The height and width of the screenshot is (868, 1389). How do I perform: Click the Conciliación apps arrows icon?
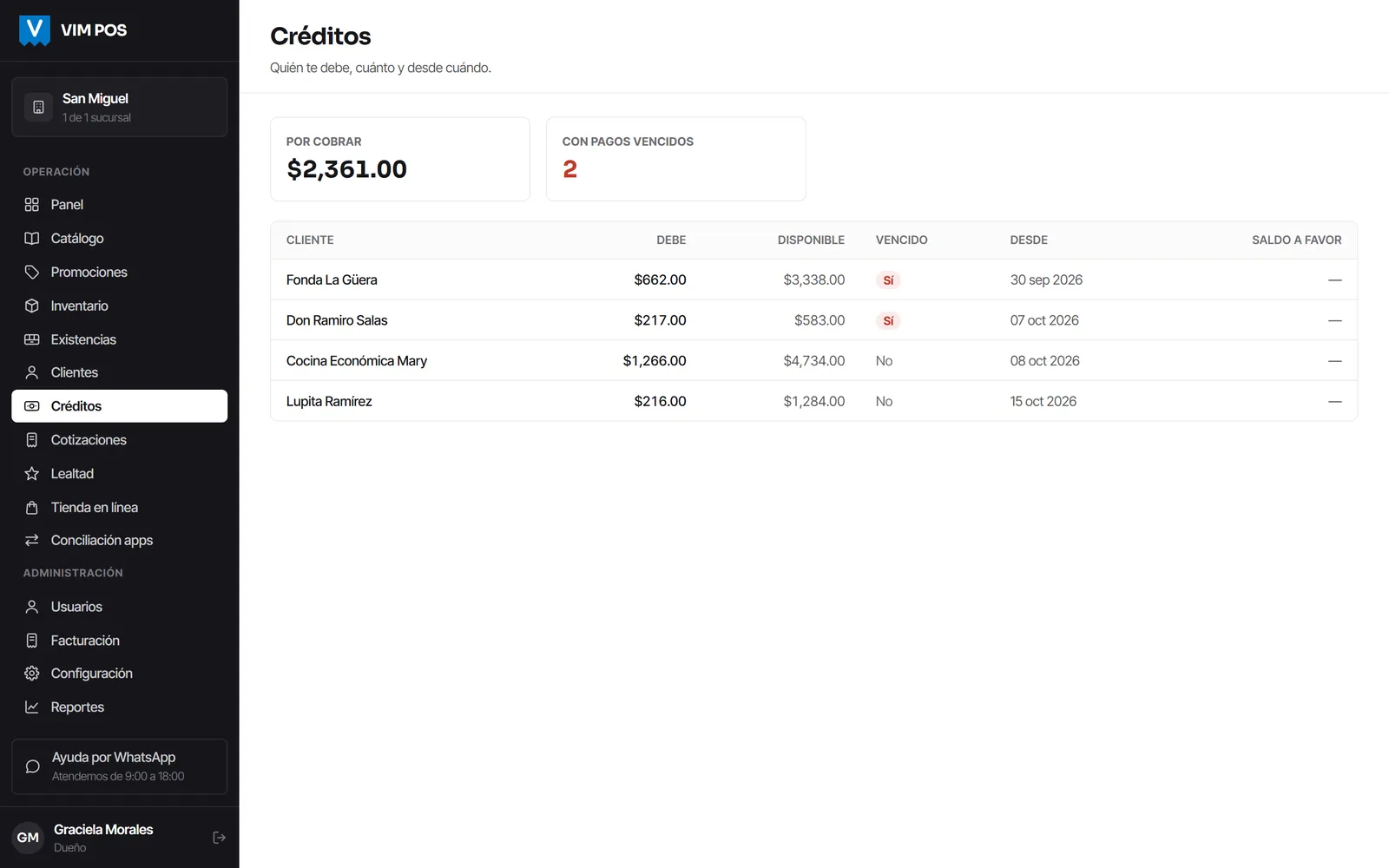point(32,540)
